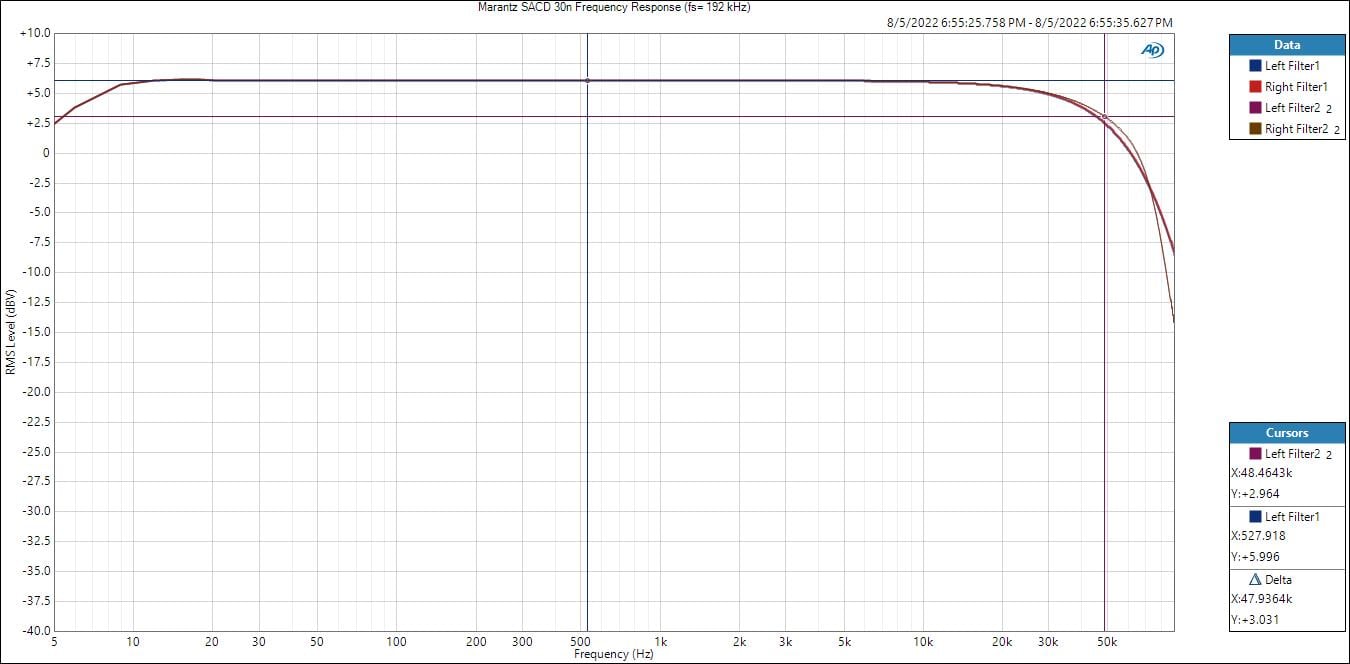Image resolution: width=1350 pixels, height=664 pixels.
Task: Click the cursor marker point near 500 Hz
Action: 587,81
